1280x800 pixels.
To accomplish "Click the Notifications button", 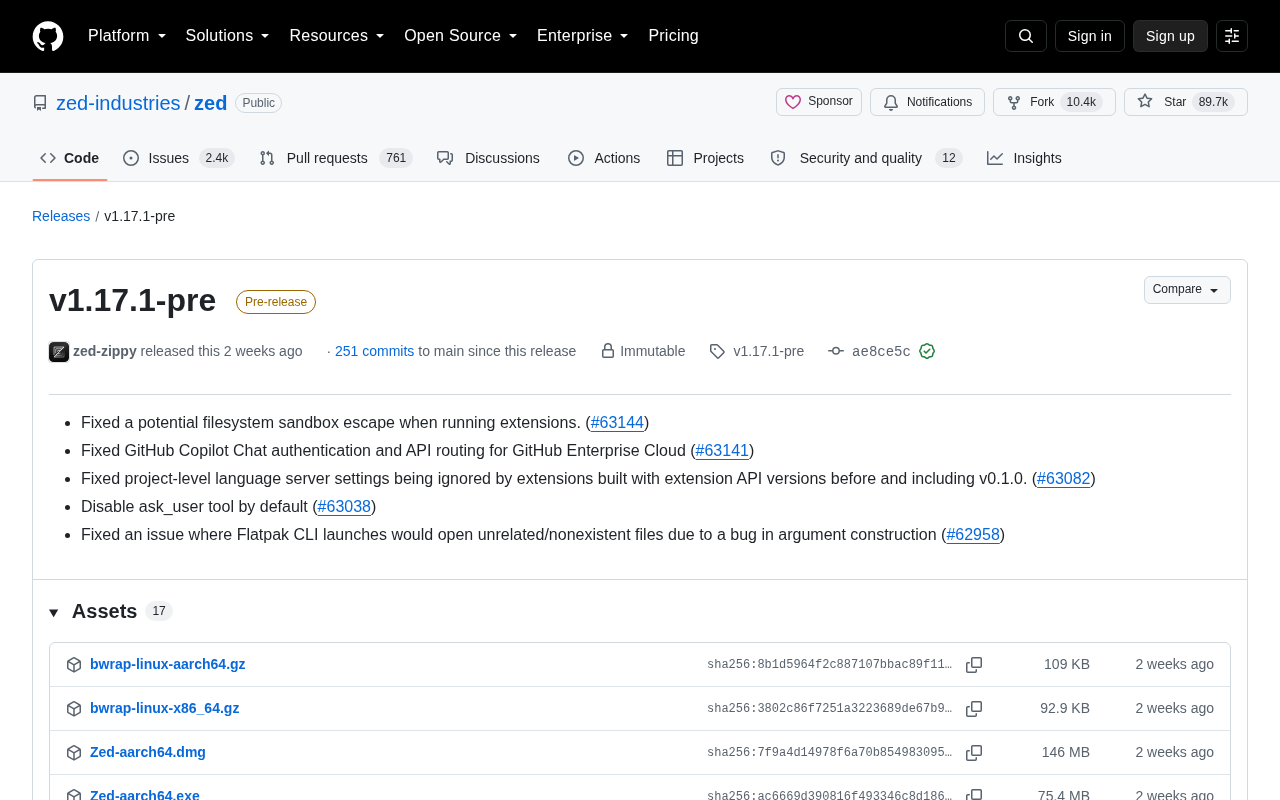I will (927, 102).
